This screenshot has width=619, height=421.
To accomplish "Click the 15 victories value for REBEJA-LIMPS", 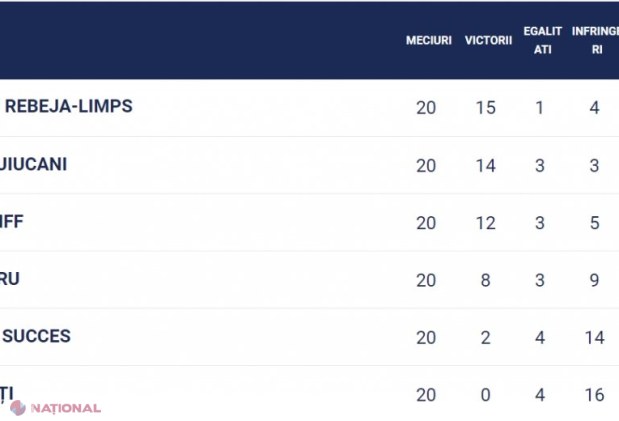I will point(486,108).
